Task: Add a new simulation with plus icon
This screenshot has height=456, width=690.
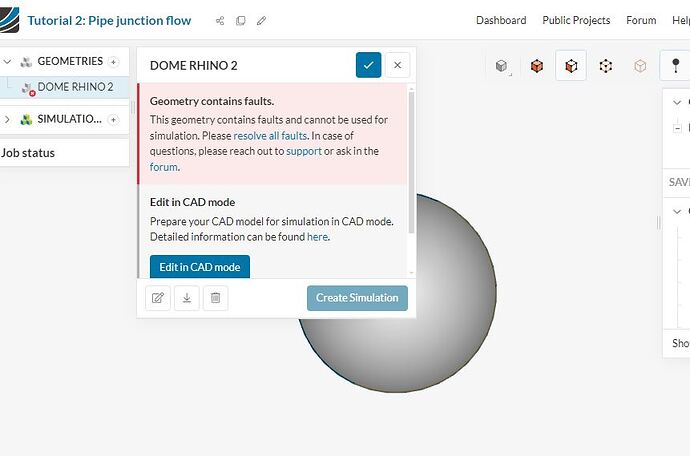Action: tap(113, 119)
